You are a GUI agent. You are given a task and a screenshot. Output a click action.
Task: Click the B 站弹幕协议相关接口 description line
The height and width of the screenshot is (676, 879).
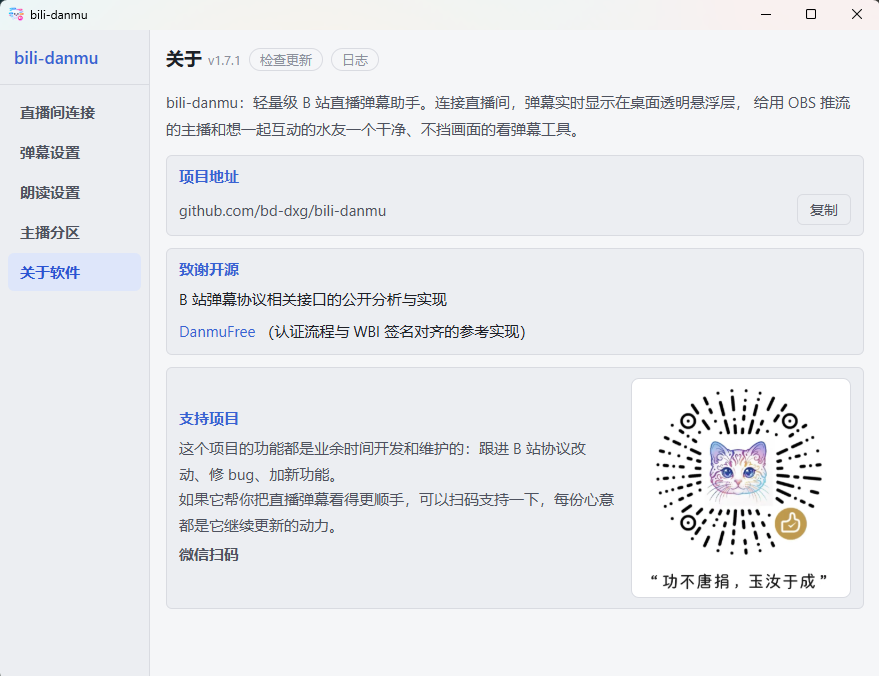point(313,300)
